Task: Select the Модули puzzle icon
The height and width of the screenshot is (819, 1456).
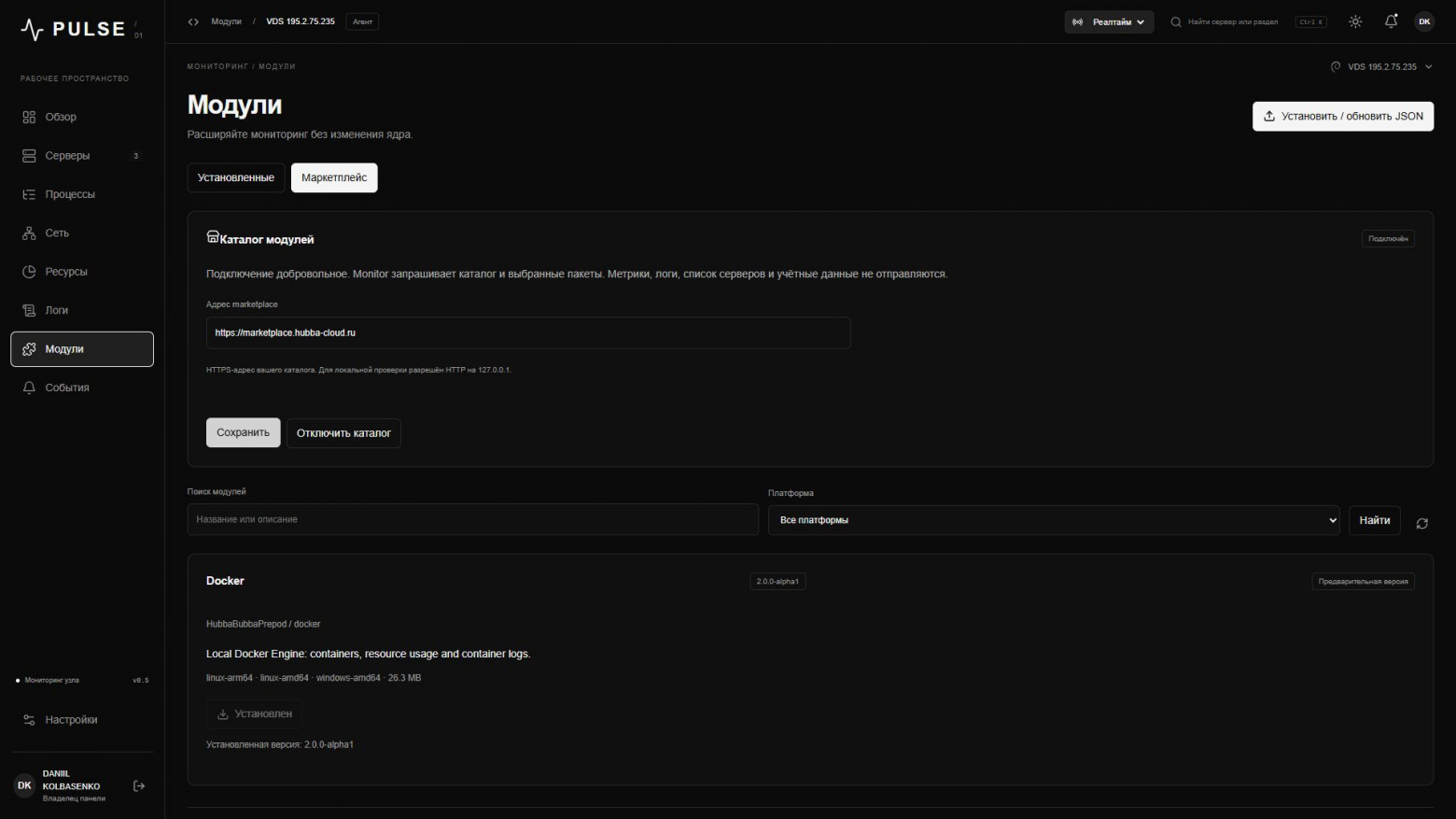Action: click(x=29, y=349)
